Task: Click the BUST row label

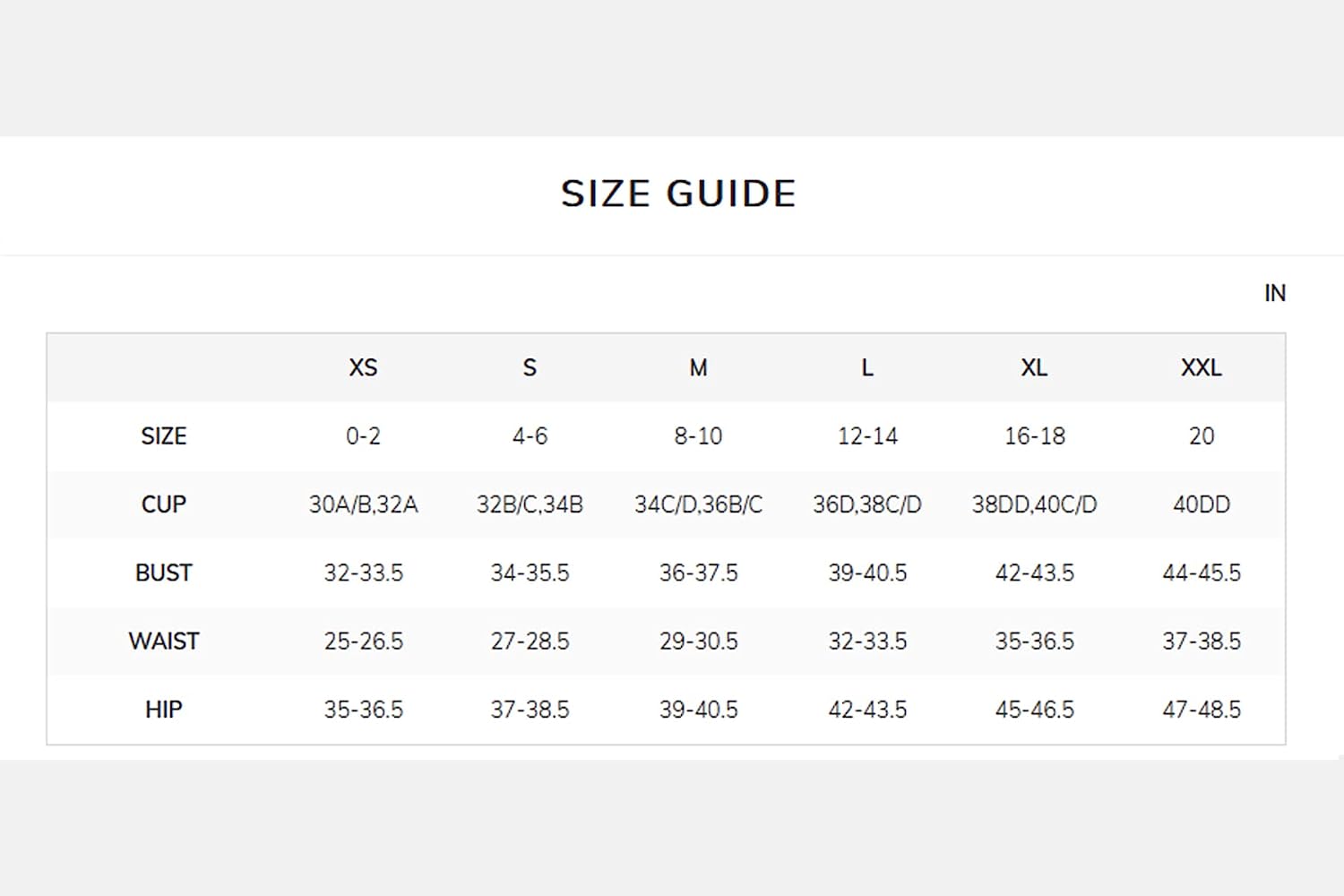Action: (163, 573)
